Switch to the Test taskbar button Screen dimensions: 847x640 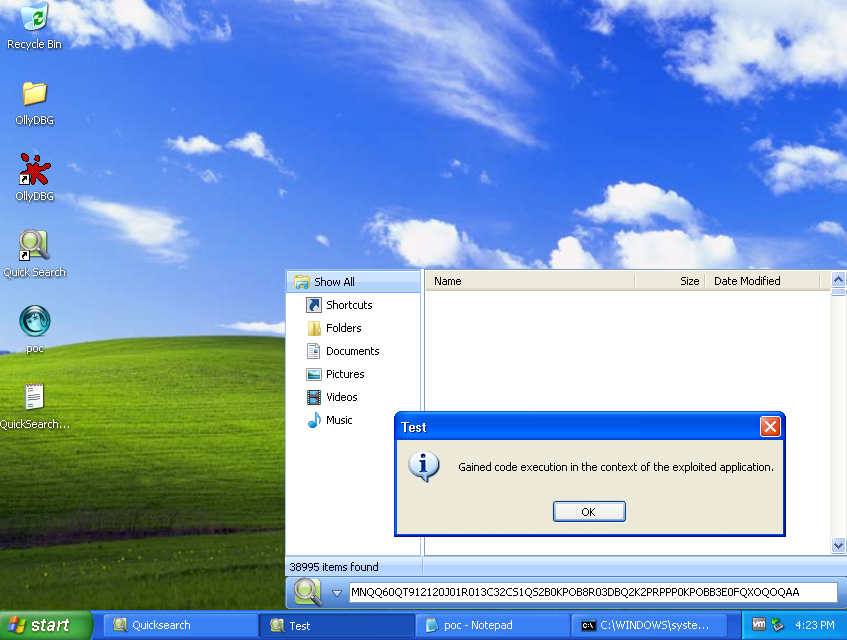pos(337,625)
